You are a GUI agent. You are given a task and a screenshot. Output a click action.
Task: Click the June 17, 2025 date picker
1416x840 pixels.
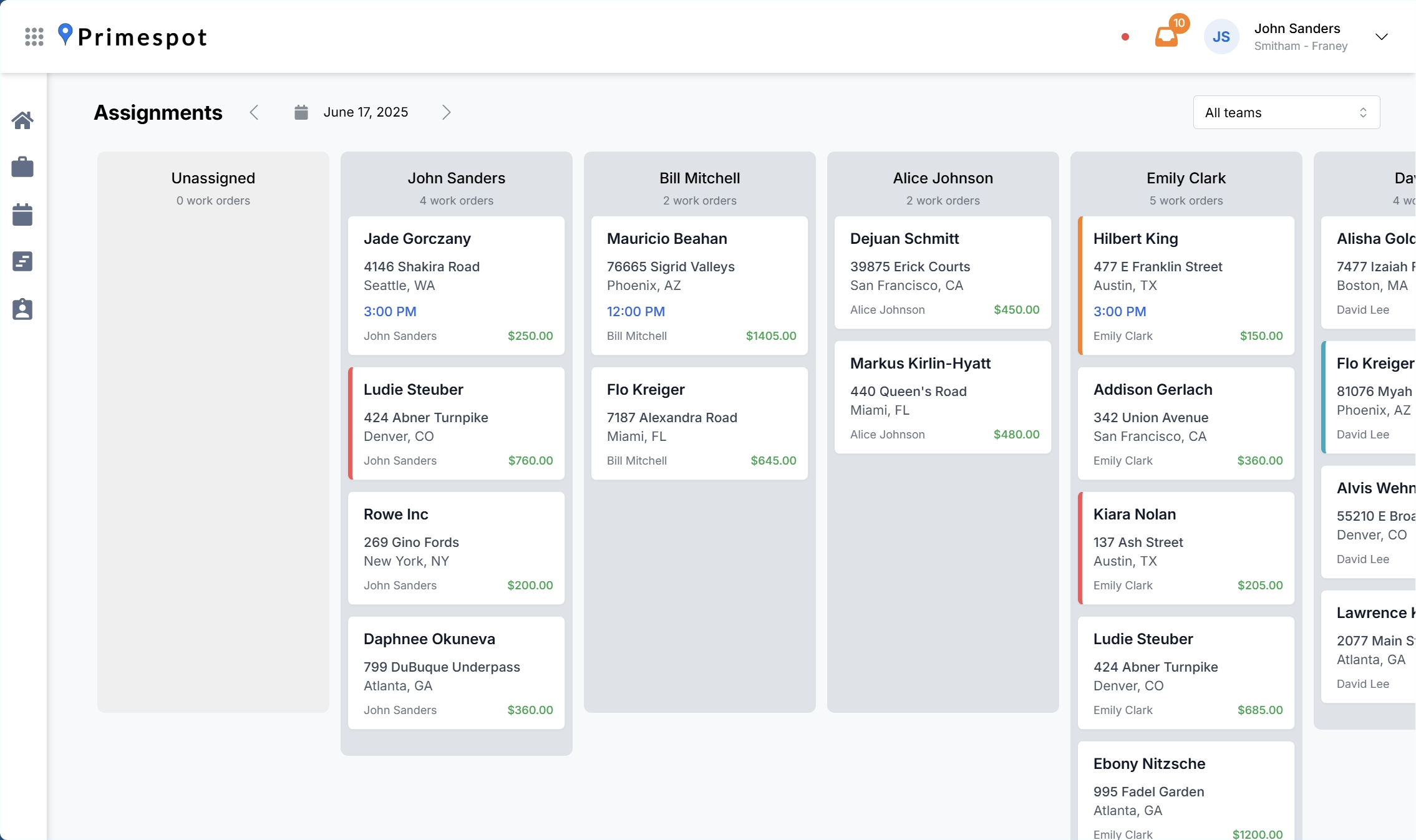point(366,112)
